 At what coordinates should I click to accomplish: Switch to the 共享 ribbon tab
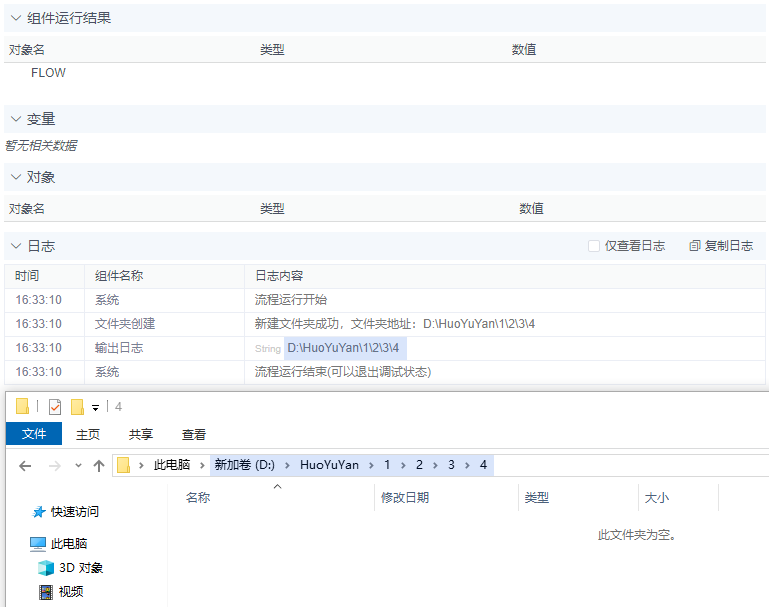(141, 434)
